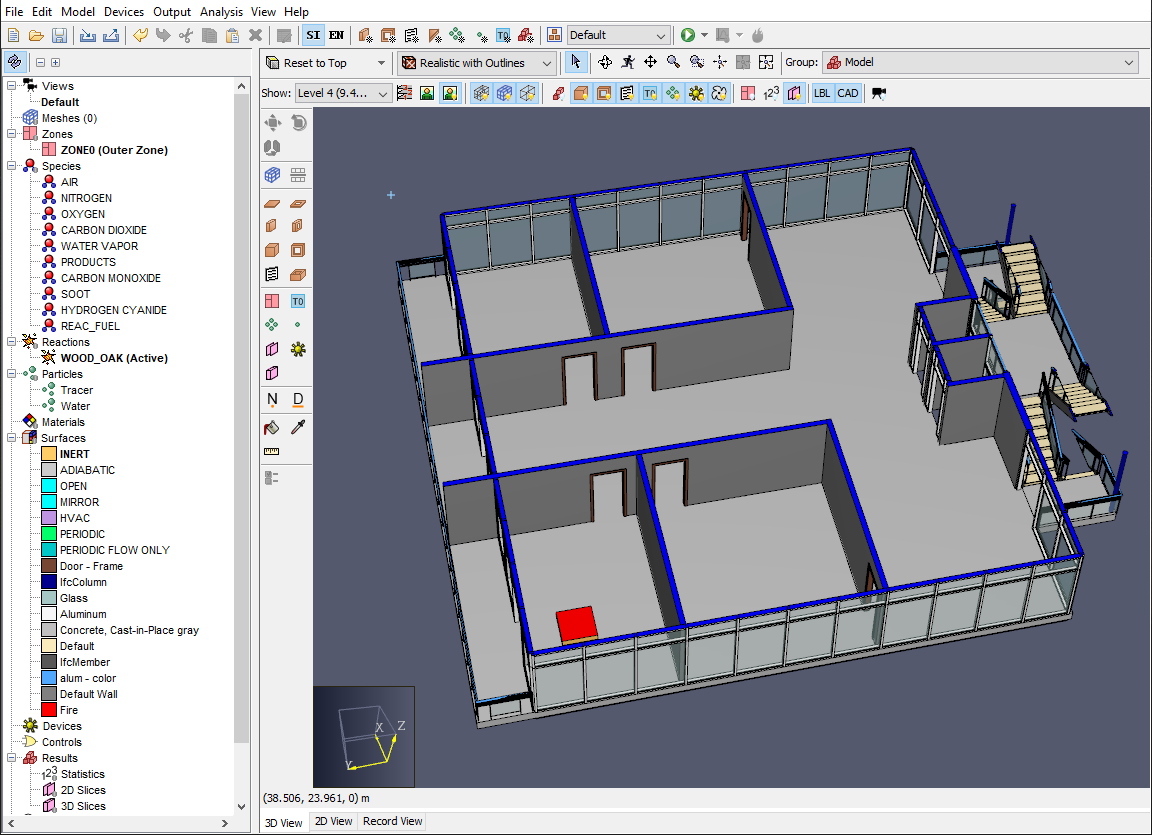Select the eyedropper color picker tool
This screenshot has width=1152, height=835.
pos(298,427)
